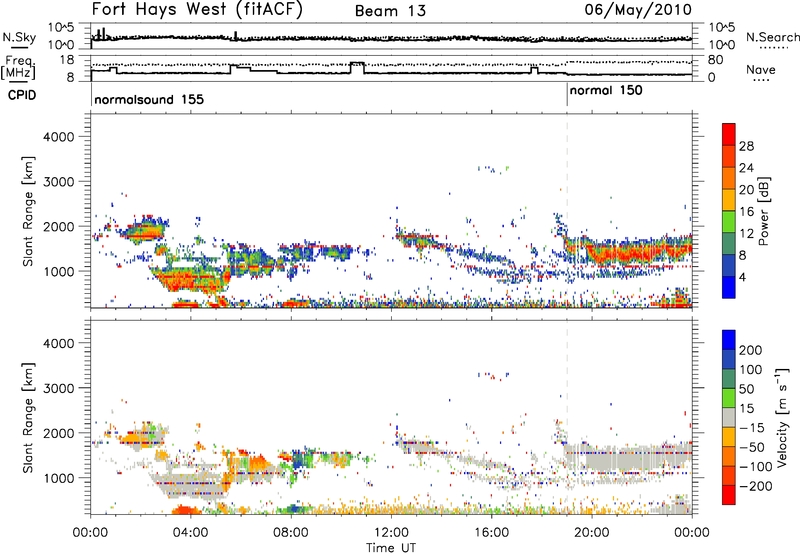Click the '12:00' time axis label
The image size is (800, 554).
(391, 533)
